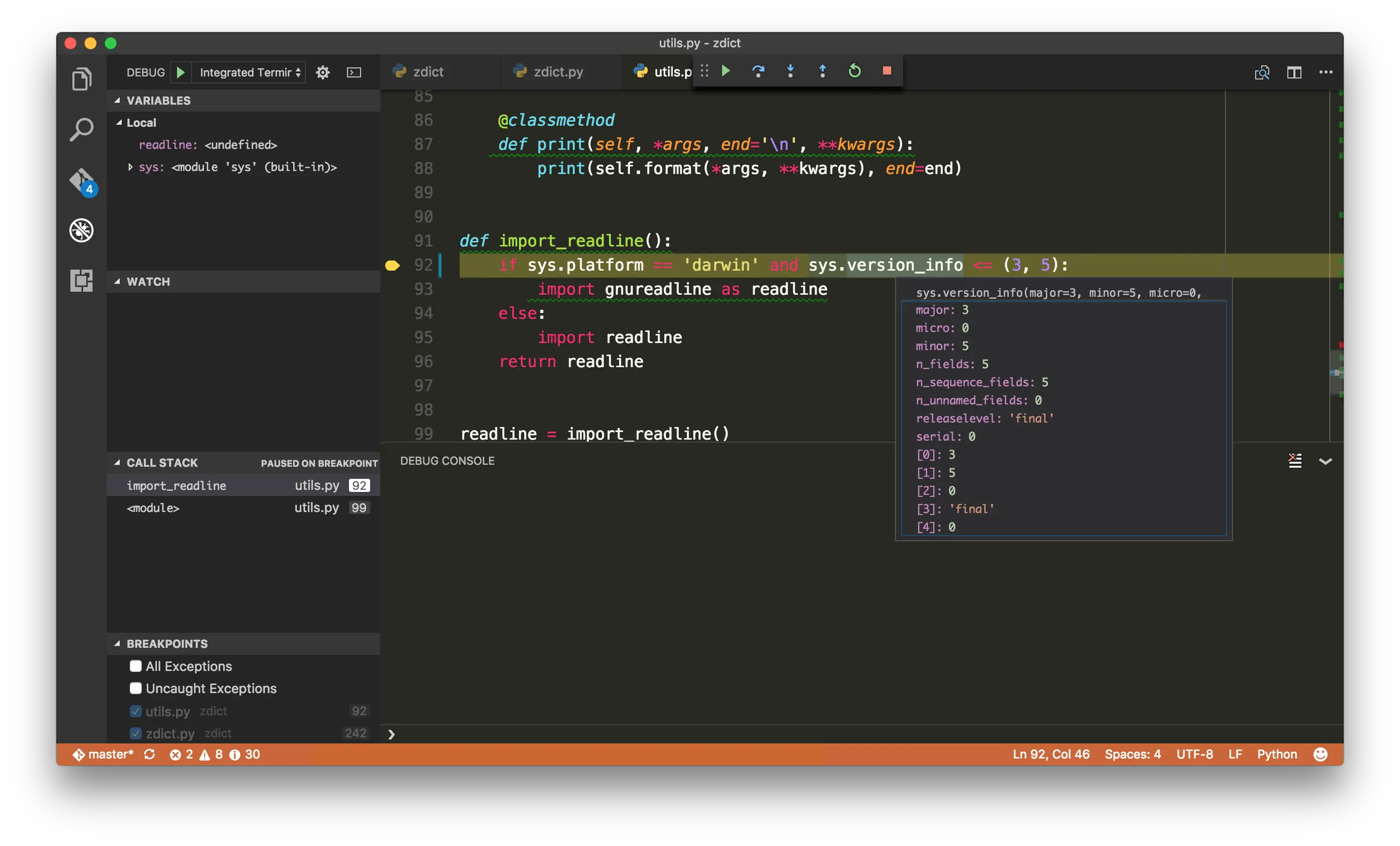The image size is (1400, 846).
Task: Switch to the zdict.py tab
Action: (558, 71)
